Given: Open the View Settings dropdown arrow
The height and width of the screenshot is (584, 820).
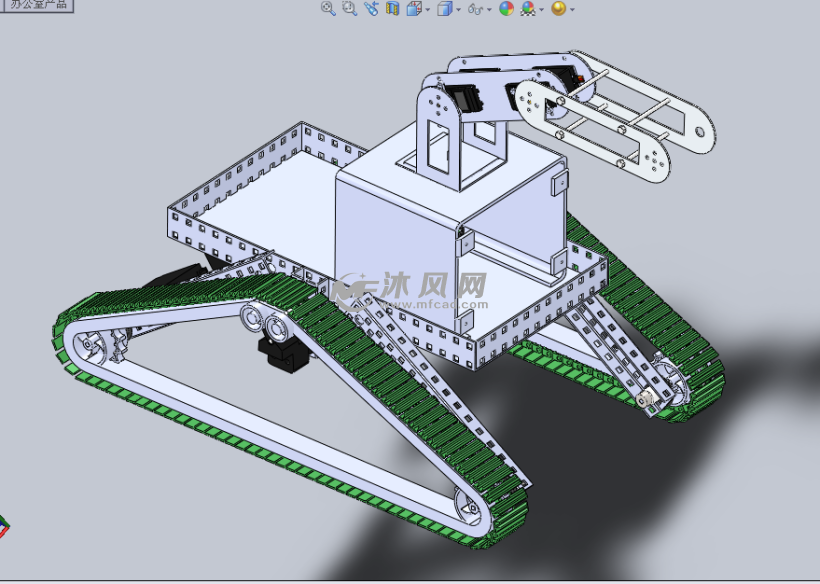Looking at the screenshot, I should click(x=571, y=10).
